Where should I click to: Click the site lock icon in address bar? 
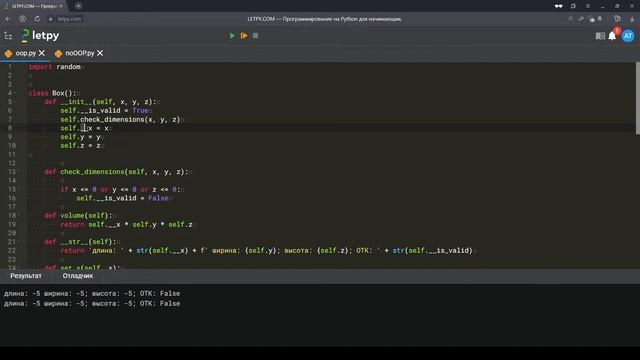point(51,19)
